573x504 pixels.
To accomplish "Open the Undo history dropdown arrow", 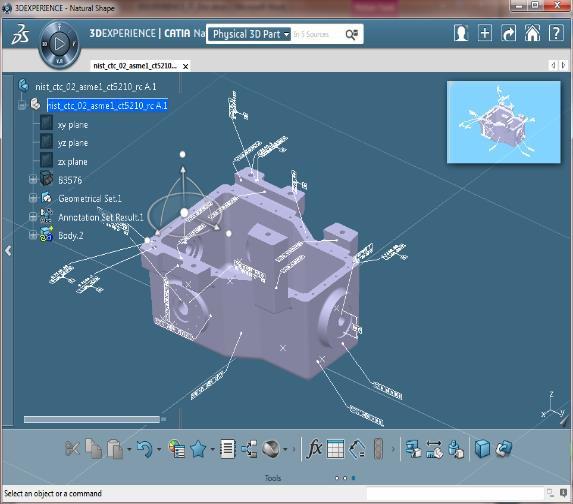I will 159,449.
